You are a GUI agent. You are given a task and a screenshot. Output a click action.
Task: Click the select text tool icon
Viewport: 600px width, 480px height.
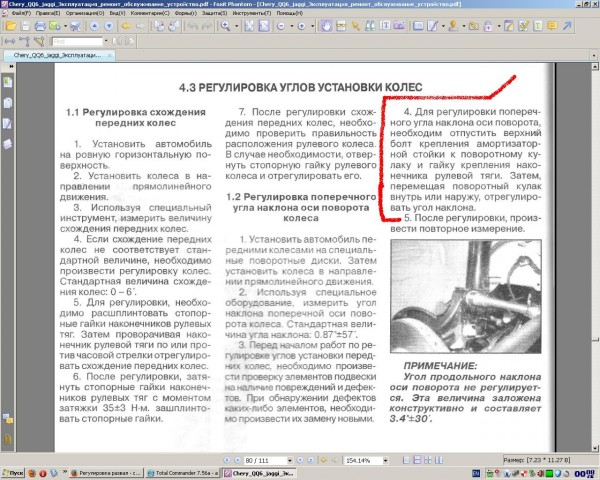tap(341, 26)
